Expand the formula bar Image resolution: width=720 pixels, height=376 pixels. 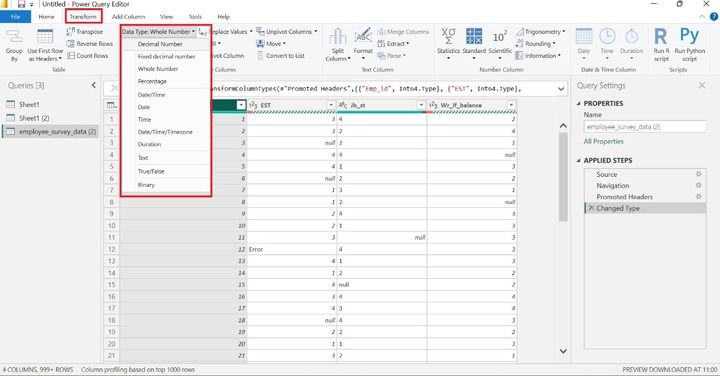tap(561, 89)
